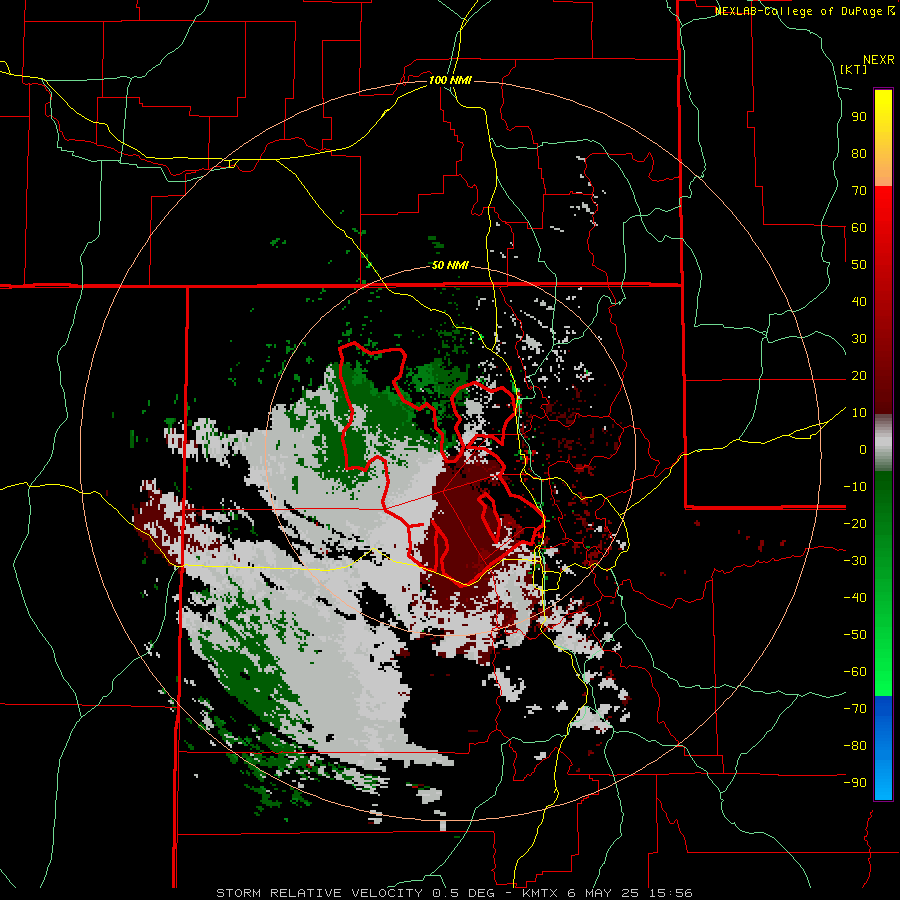Click the -60 value on velocity scale
This screenshot has width=900, height=900.
coord(855,672)
